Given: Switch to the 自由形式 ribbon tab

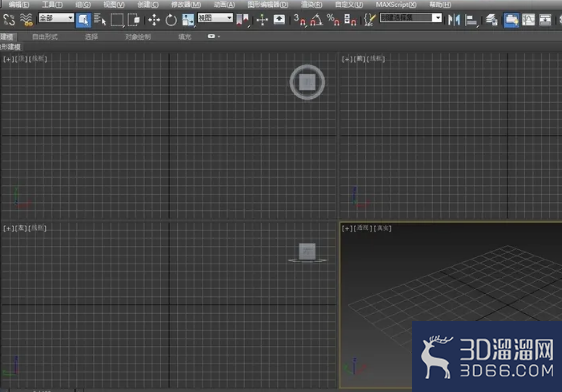Looking at the screenshot, I should coord(45,37).
